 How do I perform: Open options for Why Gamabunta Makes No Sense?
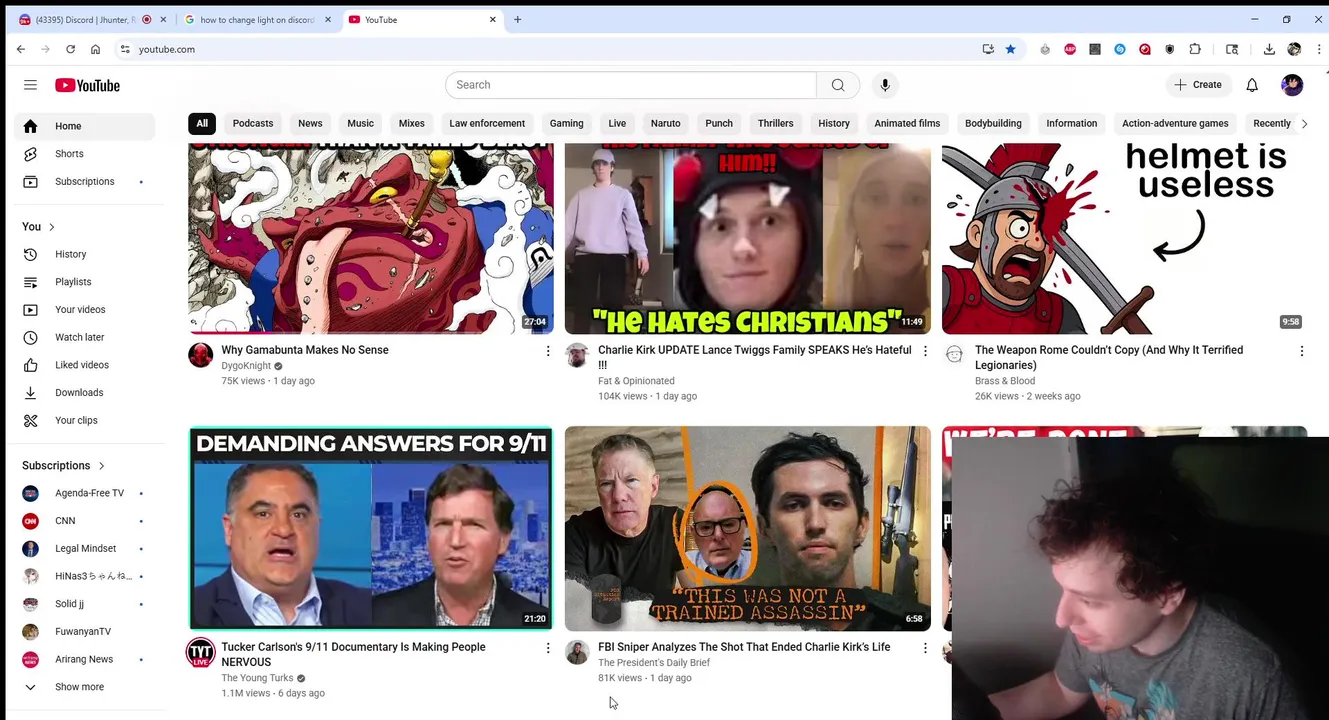(x=548, y=351)
